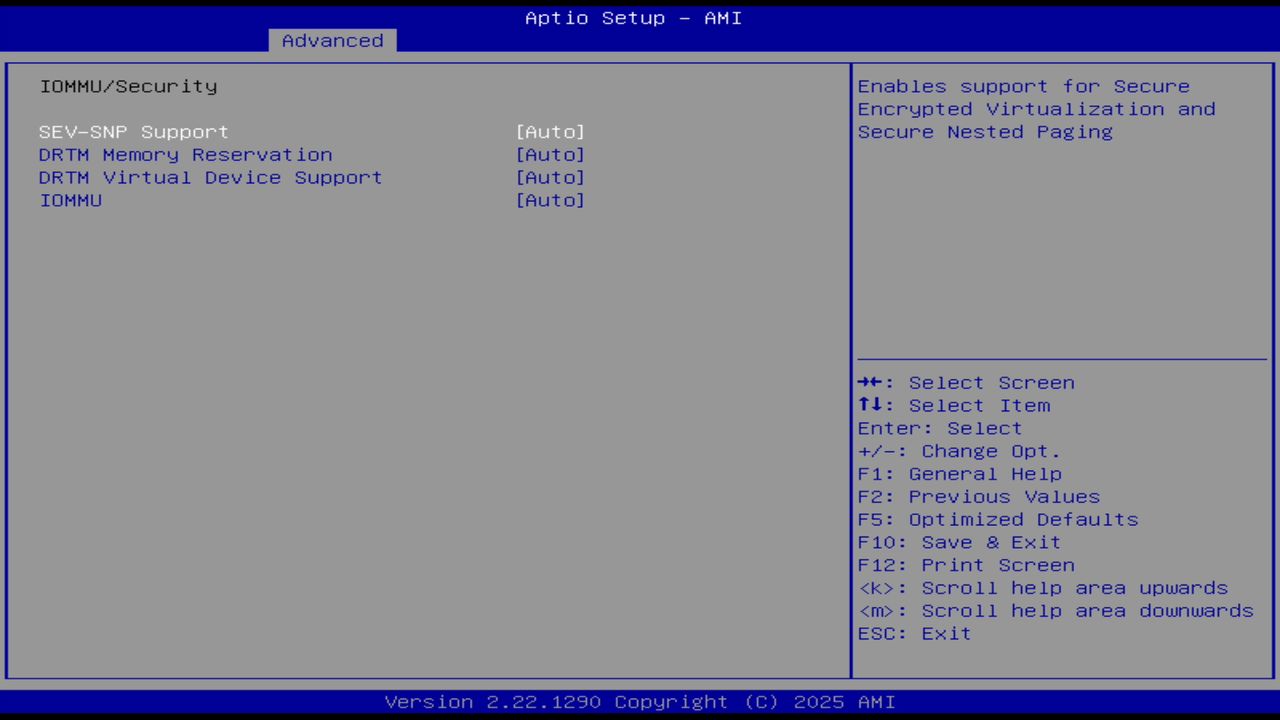Click the Select Screen key hint
1280x720 pixels.
coord(966,383)
